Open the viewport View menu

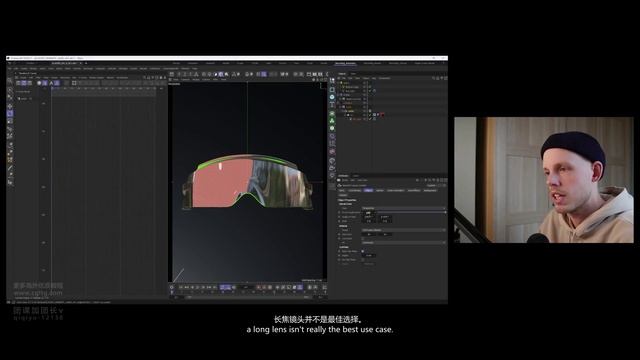[176, 79]
